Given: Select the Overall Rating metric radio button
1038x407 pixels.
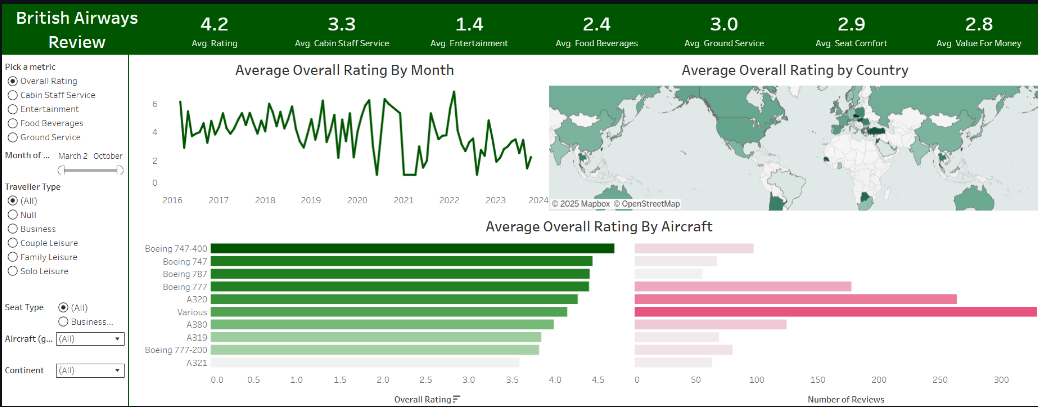Looking at the screenshot, I should tap(13, 81).
